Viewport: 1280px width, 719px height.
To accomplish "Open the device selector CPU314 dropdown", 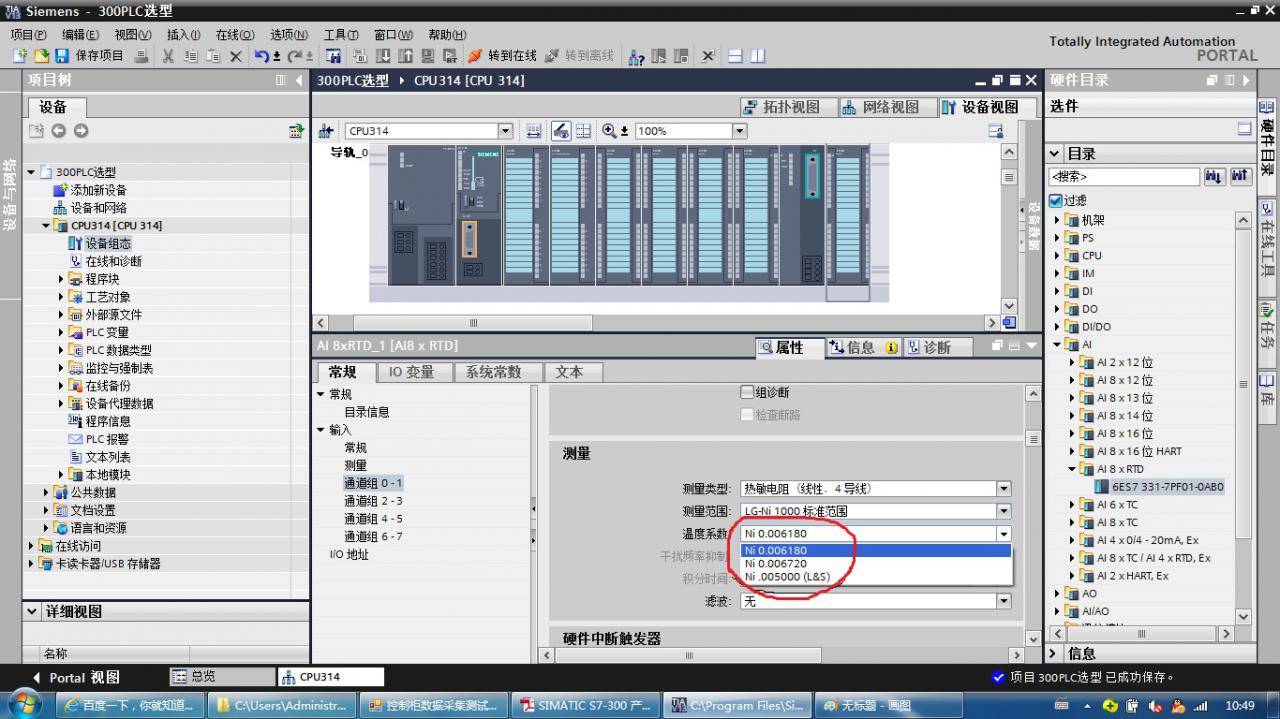I will click(x=504, y=131).
